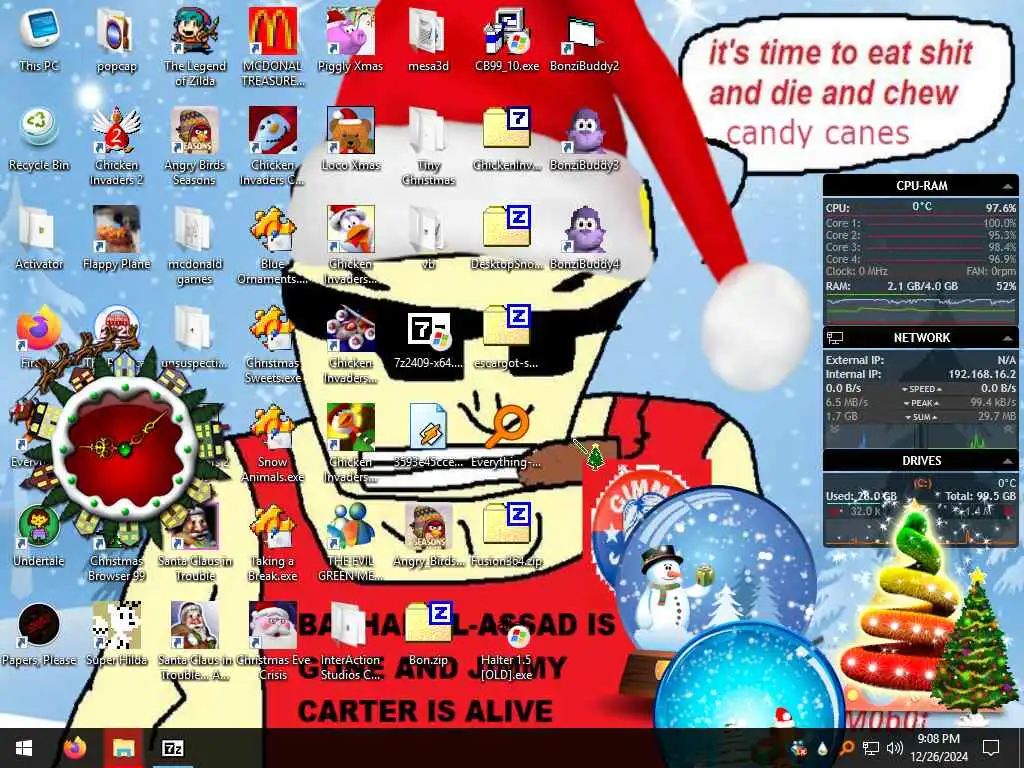
Task: Open Everything search from system tray
Action: [846, 748]
